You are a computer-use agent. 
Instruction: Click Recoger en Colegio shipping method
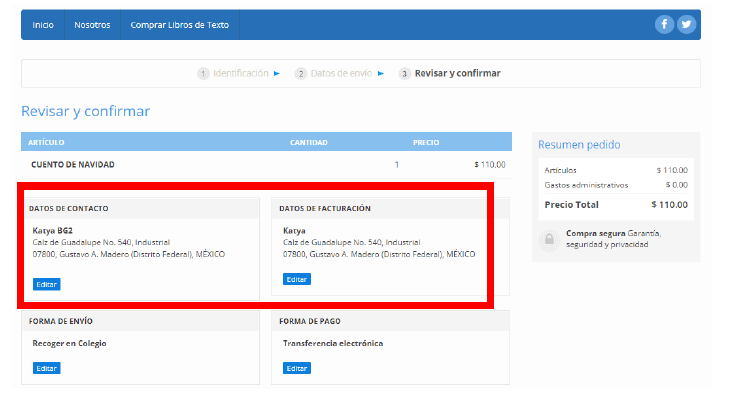70,343
